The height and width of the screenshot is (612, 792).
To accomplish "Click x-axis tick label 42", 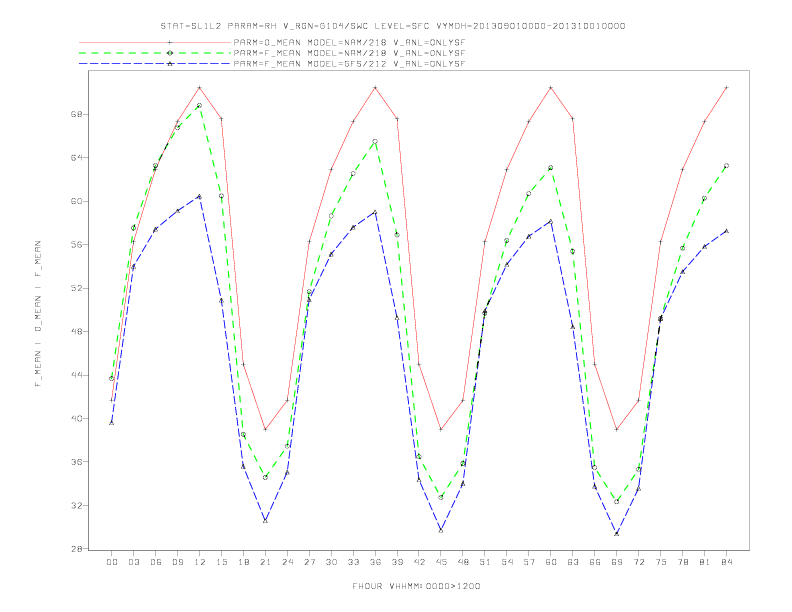I will point(419,562).
